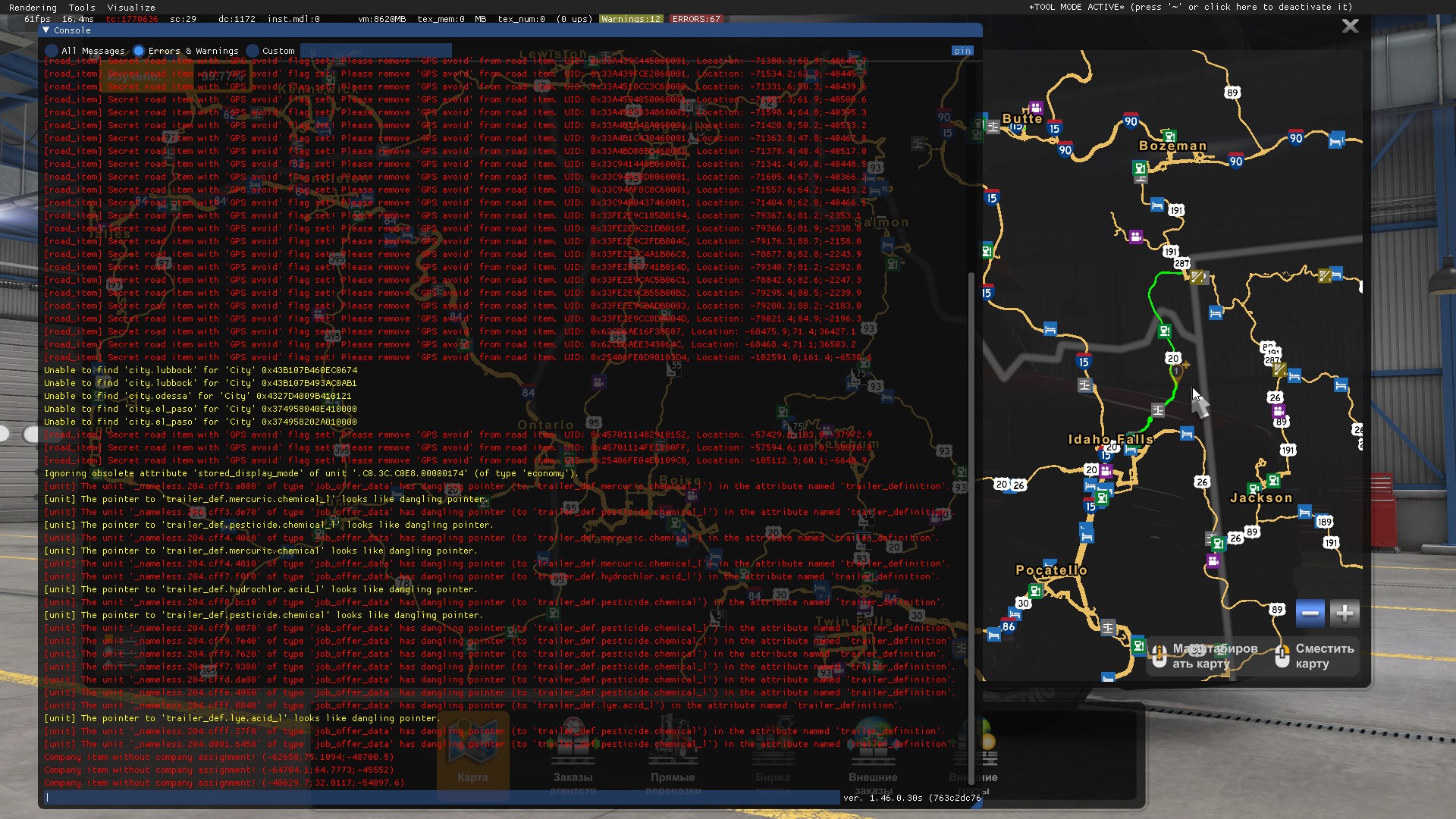Select the Errors & Warnings radio button
The image size is (1456, 819).
(x=139, y=51)
